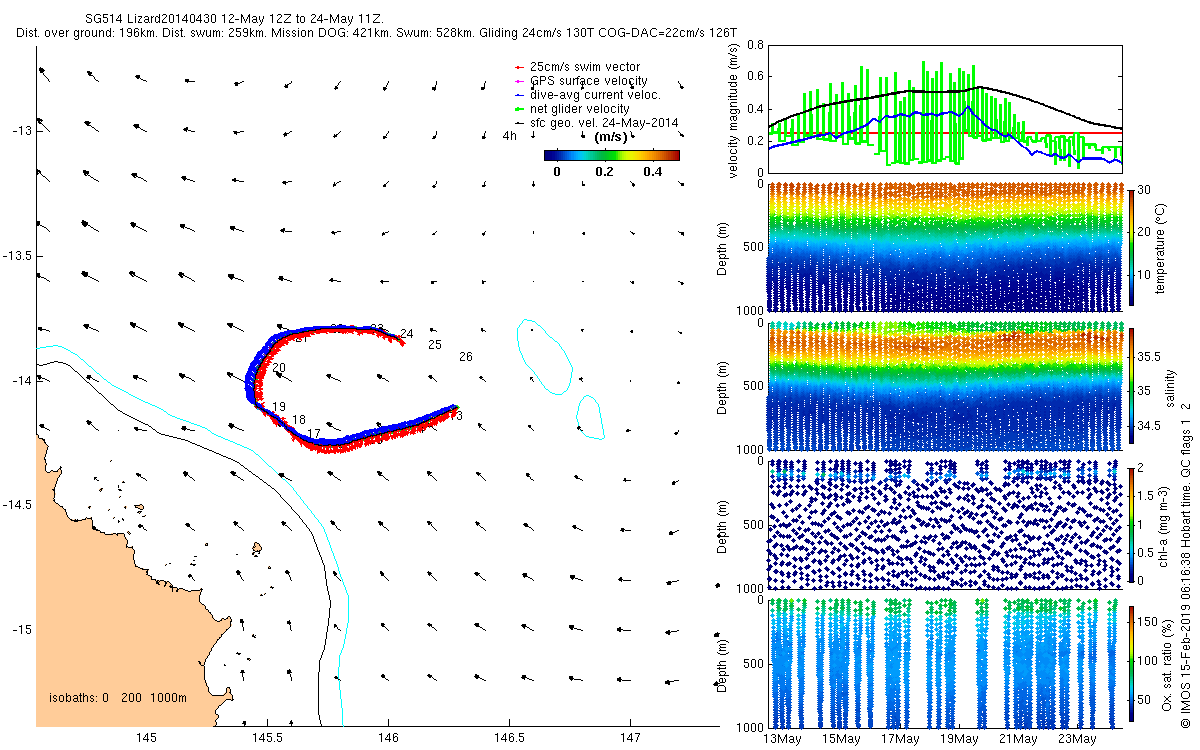The image size is (1200, 750).
Task: Click the '35.5' salinity colorbar tick
Action: 1152,356
